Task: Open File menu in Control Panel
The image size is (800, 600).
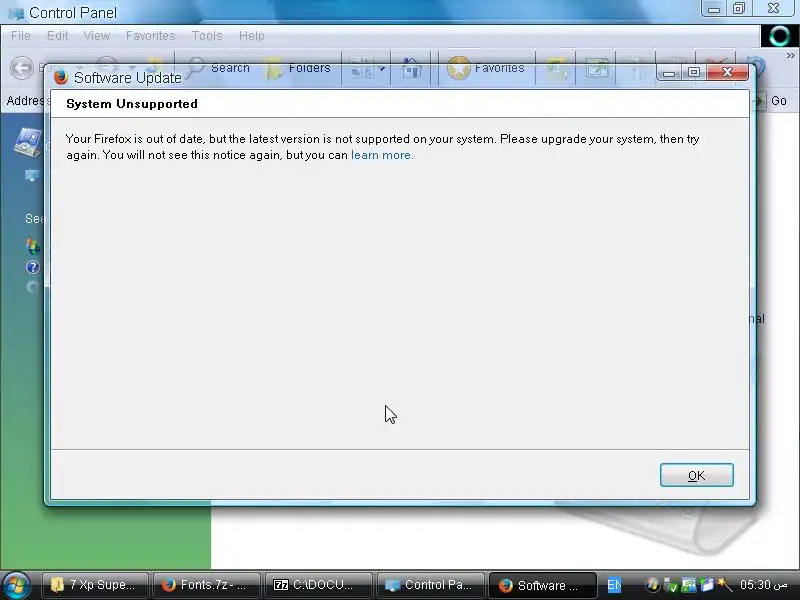Action: click(x=21, y=36)
